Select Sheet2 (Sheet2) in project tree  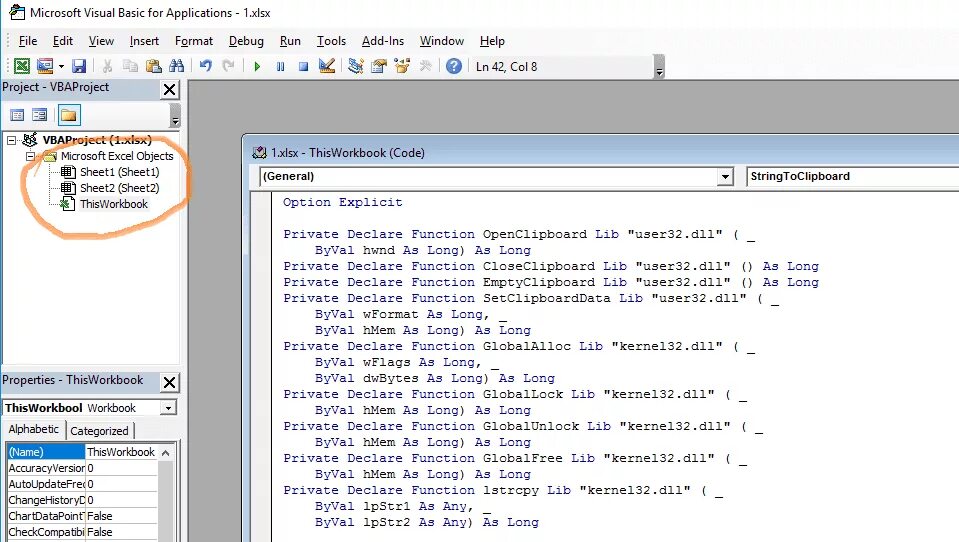pos(119,188)
